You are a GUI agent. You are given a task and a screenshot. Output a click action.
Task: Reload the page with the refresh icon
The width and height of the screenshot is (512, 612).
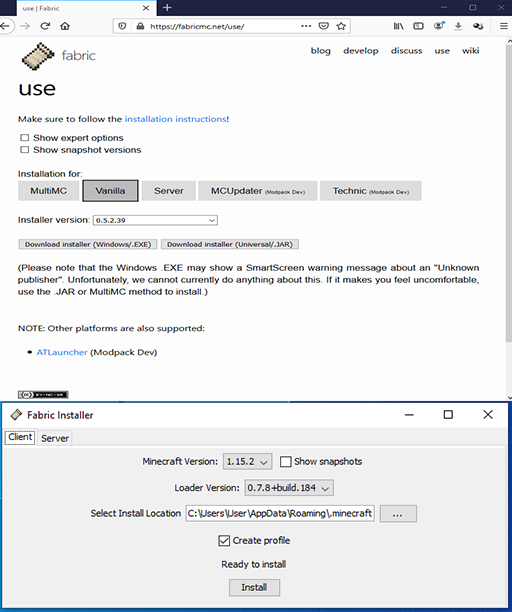[45, 26]
